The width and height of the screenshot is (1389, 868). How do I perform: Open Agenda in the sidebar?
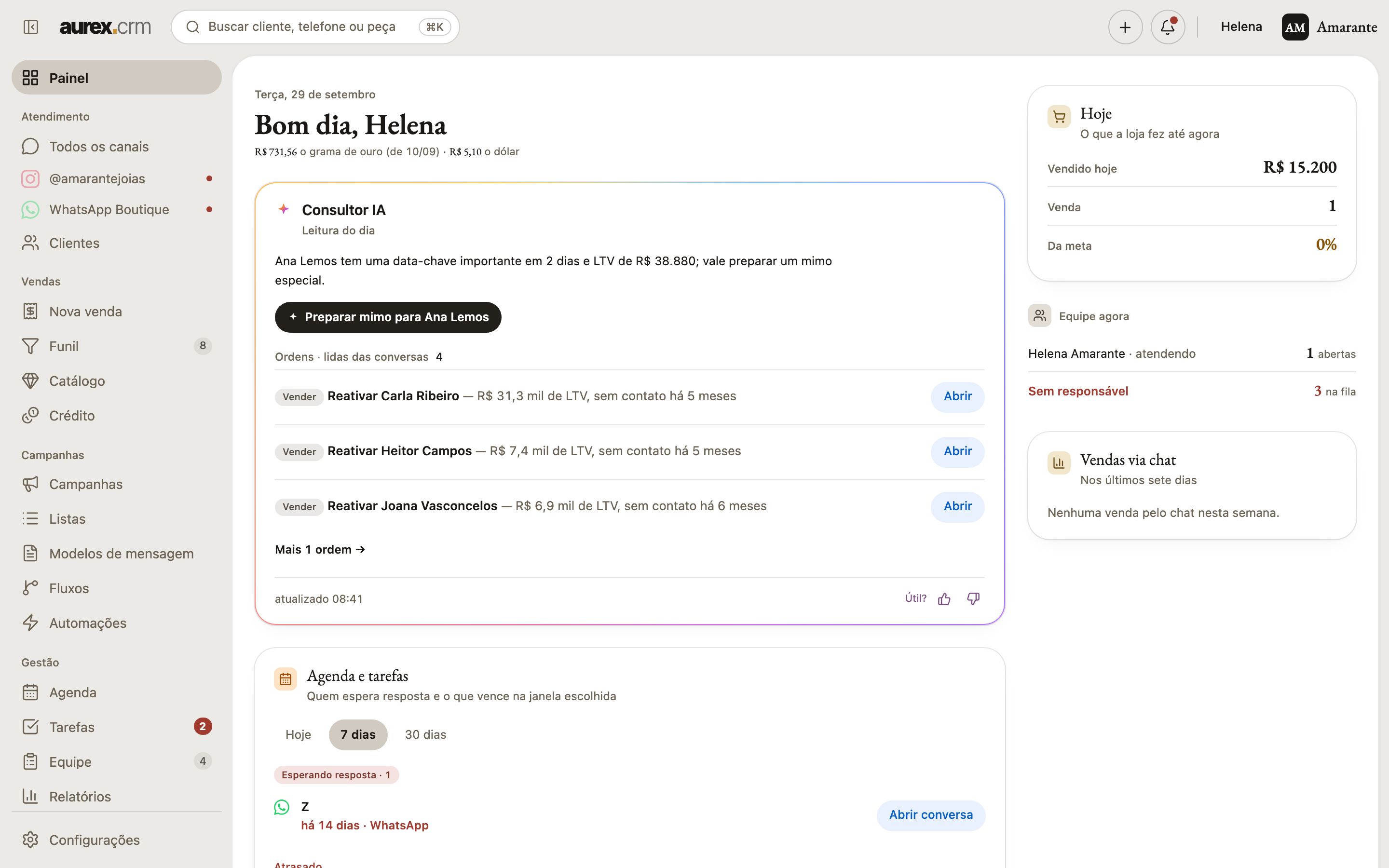click(x=117, y=692)
